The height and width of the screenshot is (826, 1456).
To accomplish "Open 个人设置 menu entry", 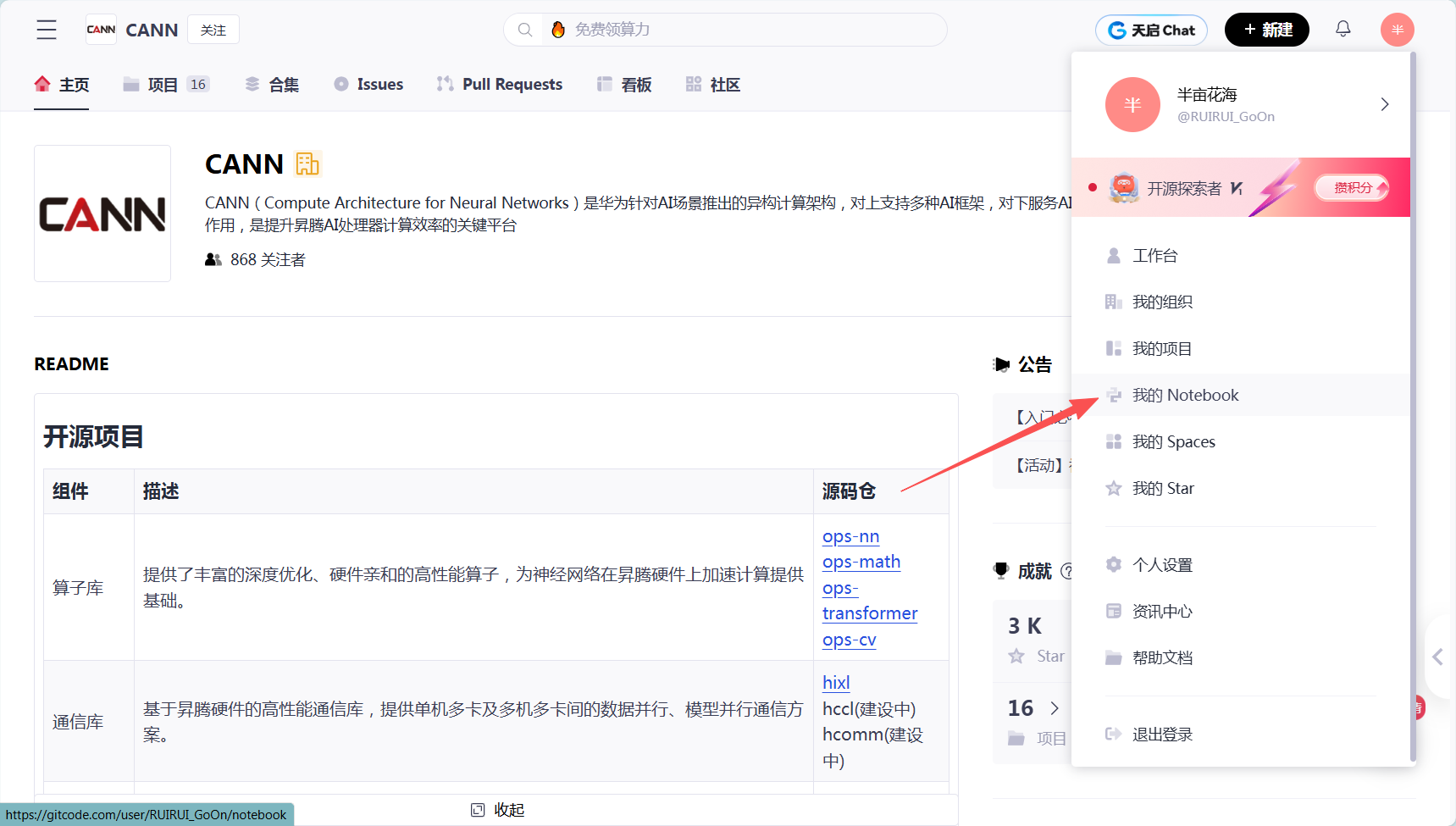I will tap(1241, 564).
